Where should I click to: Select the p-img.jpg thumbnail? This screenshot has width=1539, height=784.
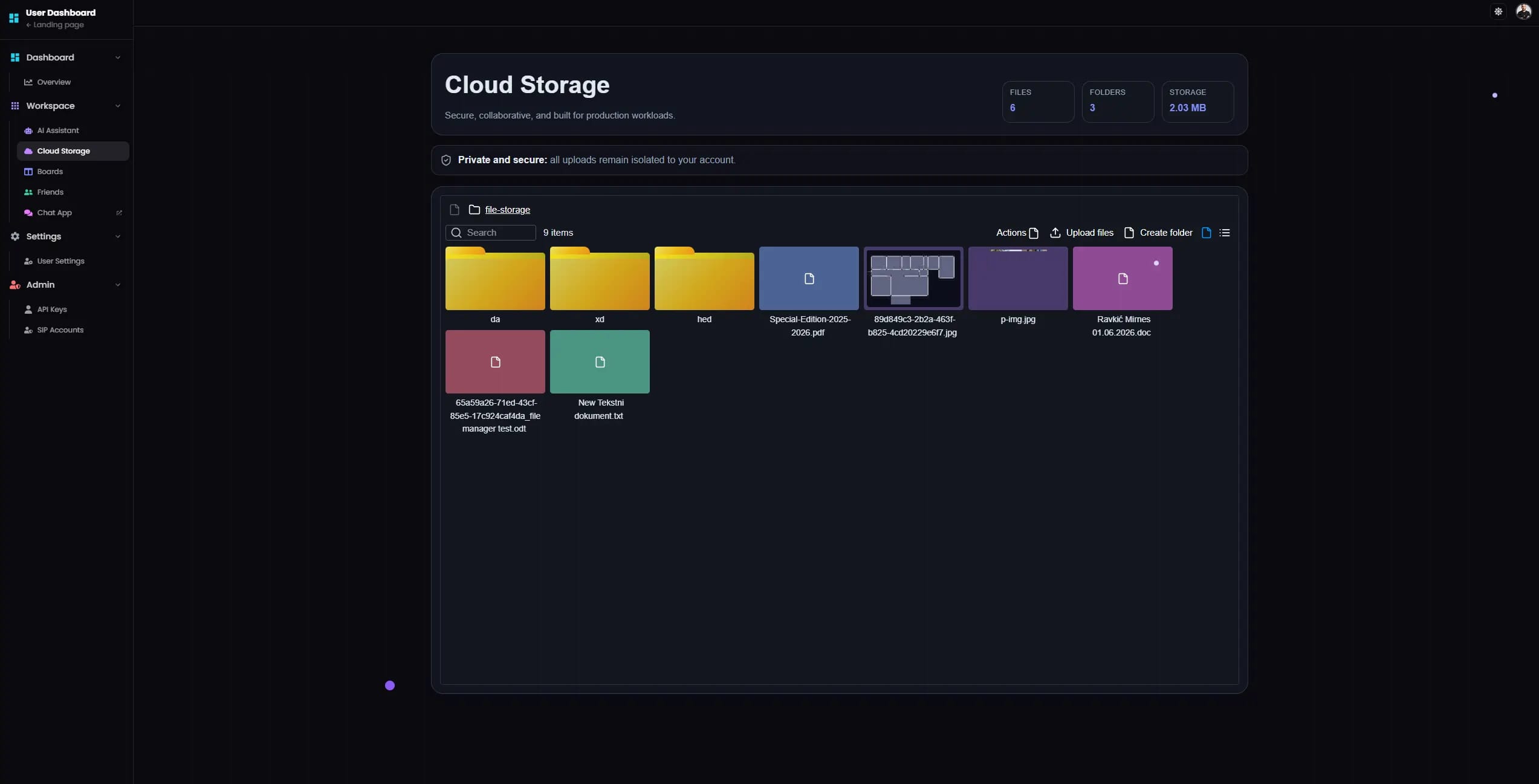1018,279
